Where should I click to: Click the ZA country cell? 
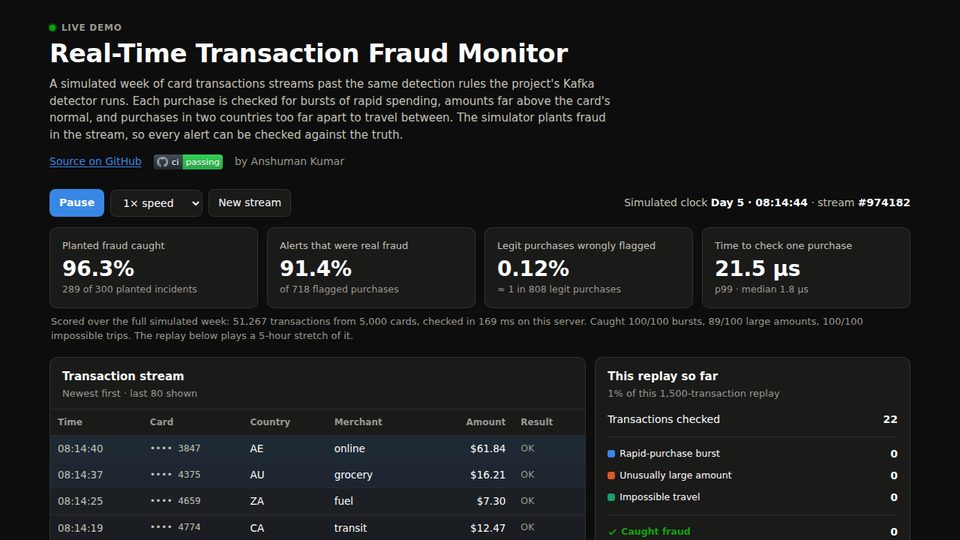click(x=257, y=501)
